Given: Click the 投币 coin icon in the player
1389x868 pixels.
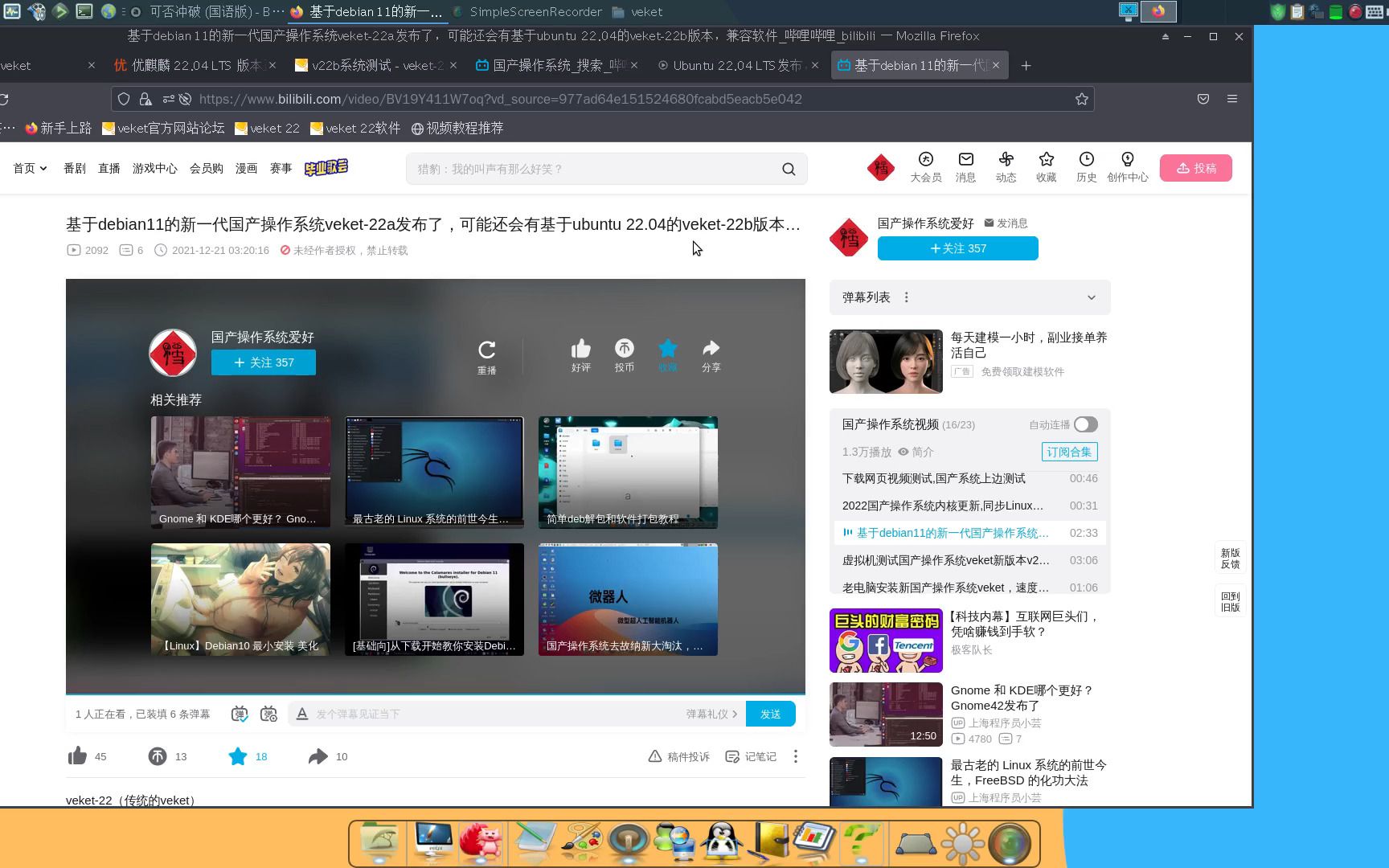Looking at the screenshot, I should click(624, 348).
